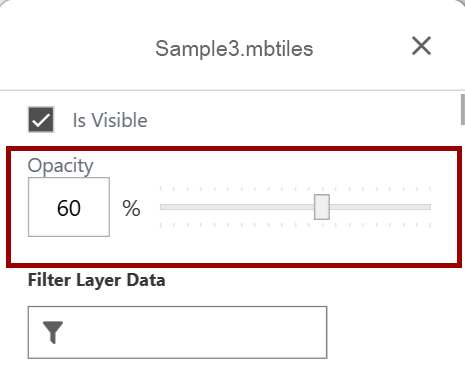The width and height of the screenshot is (465, 382).
Task: Click the Opacity slider handle
Action: (x=322, y=207)
